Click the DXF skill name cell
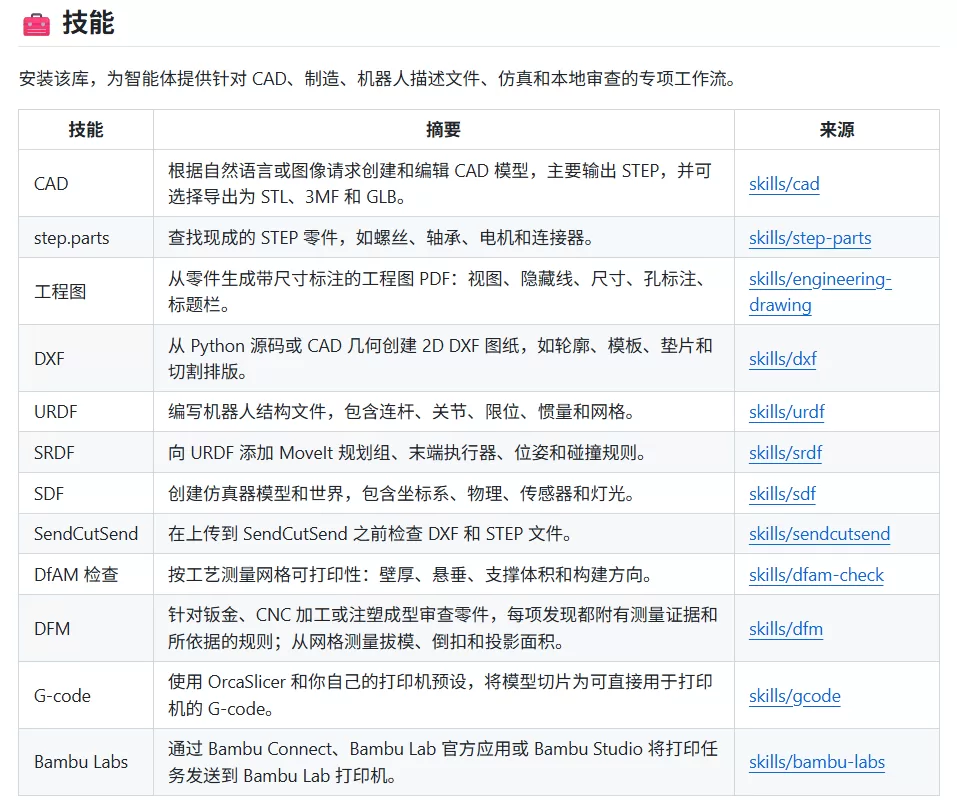 pos(86,358)
